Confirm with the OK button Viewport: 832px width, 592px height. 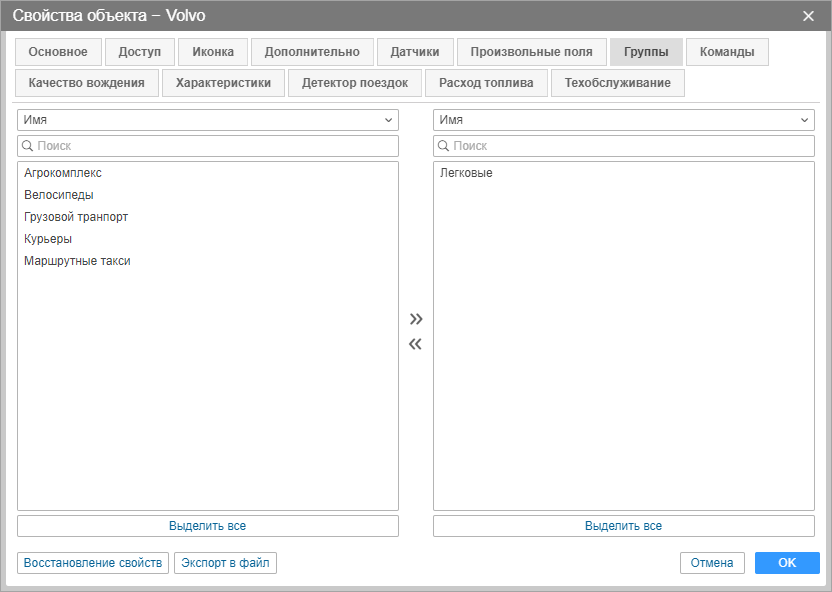787,563
